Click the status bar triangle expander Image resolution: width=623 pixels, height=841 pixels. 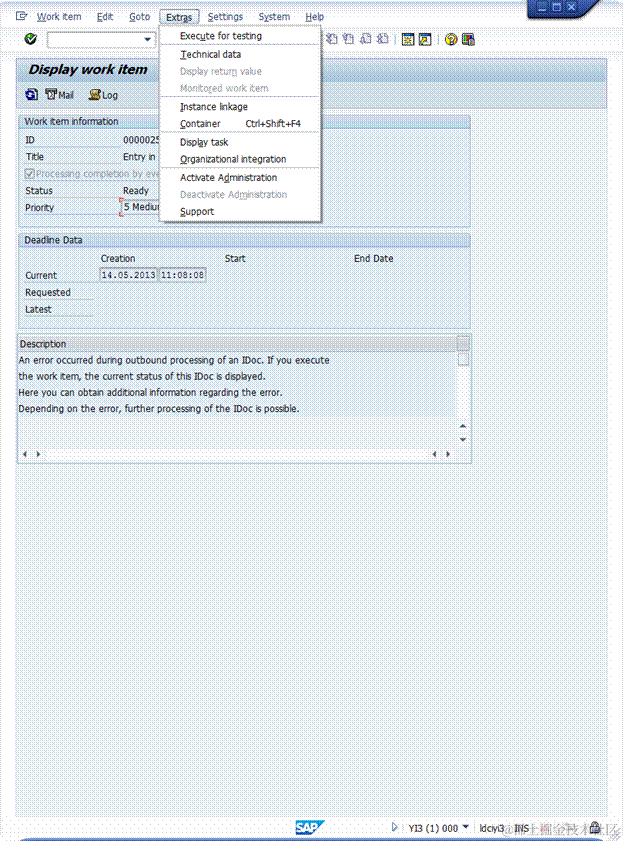click(395, 828)
